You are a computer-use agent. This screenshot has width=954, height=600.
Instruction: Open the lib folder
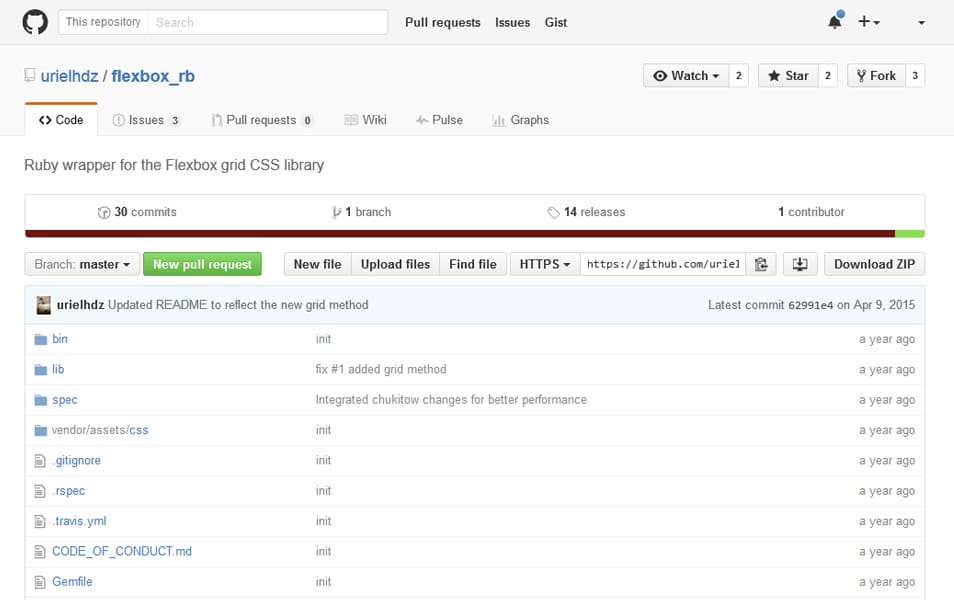58,369
